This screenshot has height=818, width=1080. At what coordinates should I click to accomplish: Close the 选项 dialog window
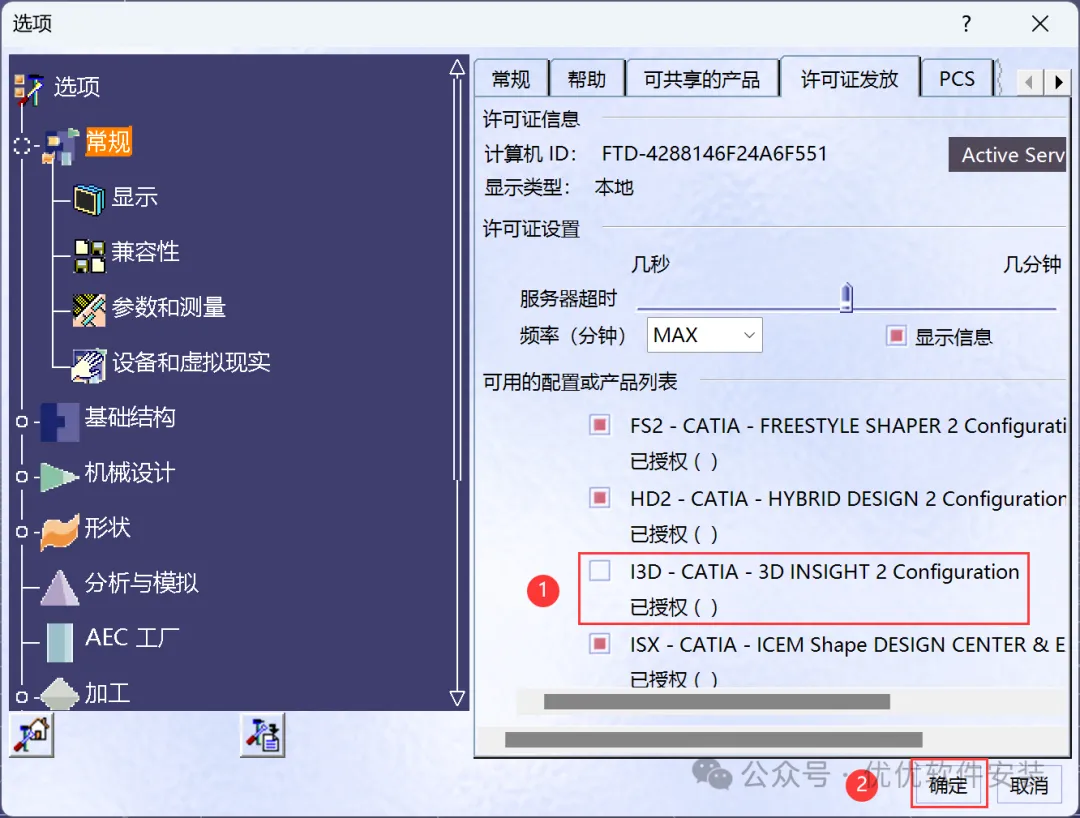[1040, 24]
